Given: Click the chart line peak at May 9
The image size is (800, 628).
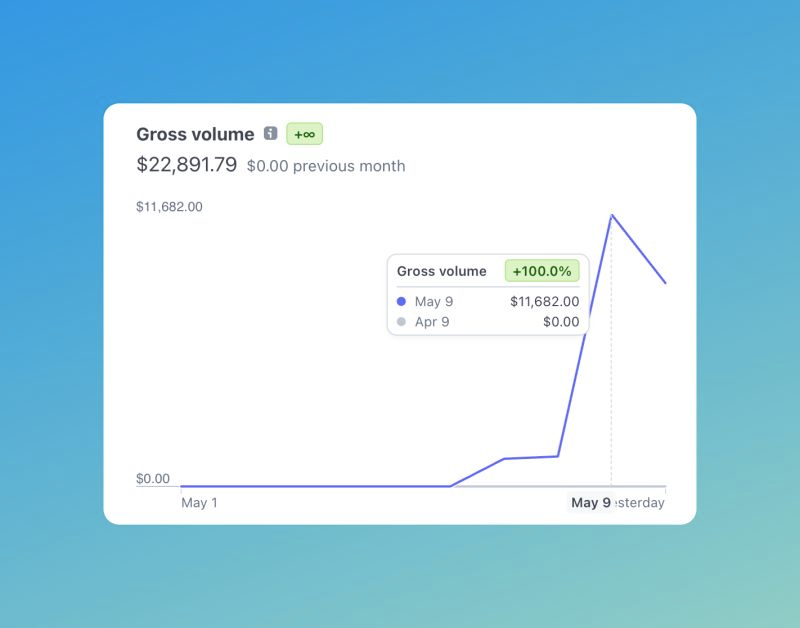Looking at the screenshot, I should (x=611, y=215).
